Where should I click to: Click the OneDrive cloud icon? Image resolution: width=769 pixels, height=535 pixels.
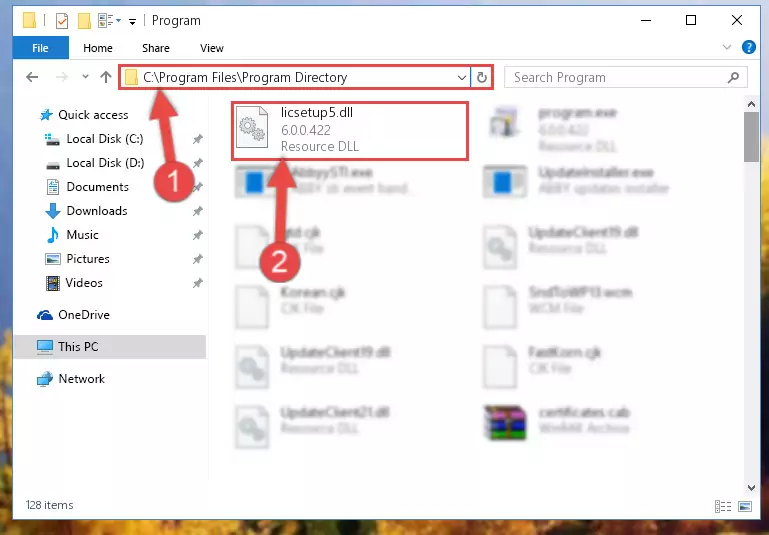coord(45,315)
